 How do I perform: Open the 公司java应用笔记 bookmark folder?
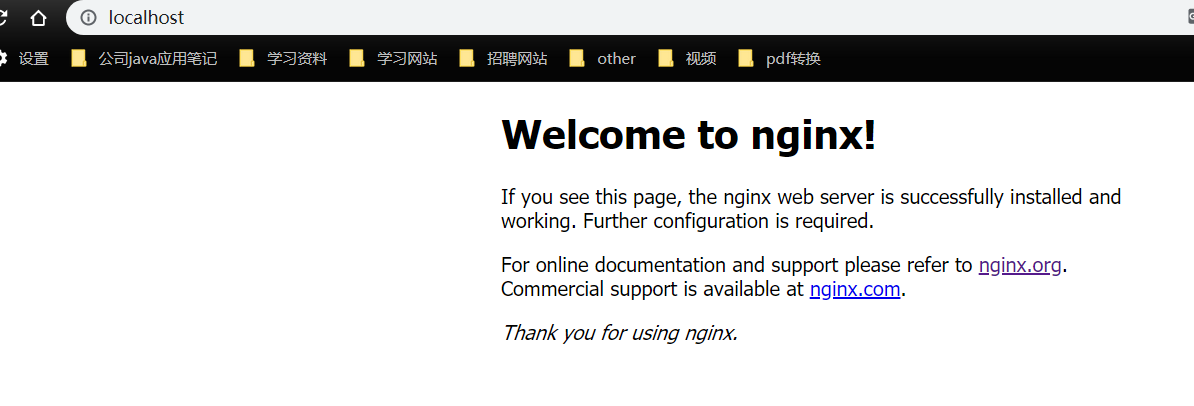(x=144, y=59)
